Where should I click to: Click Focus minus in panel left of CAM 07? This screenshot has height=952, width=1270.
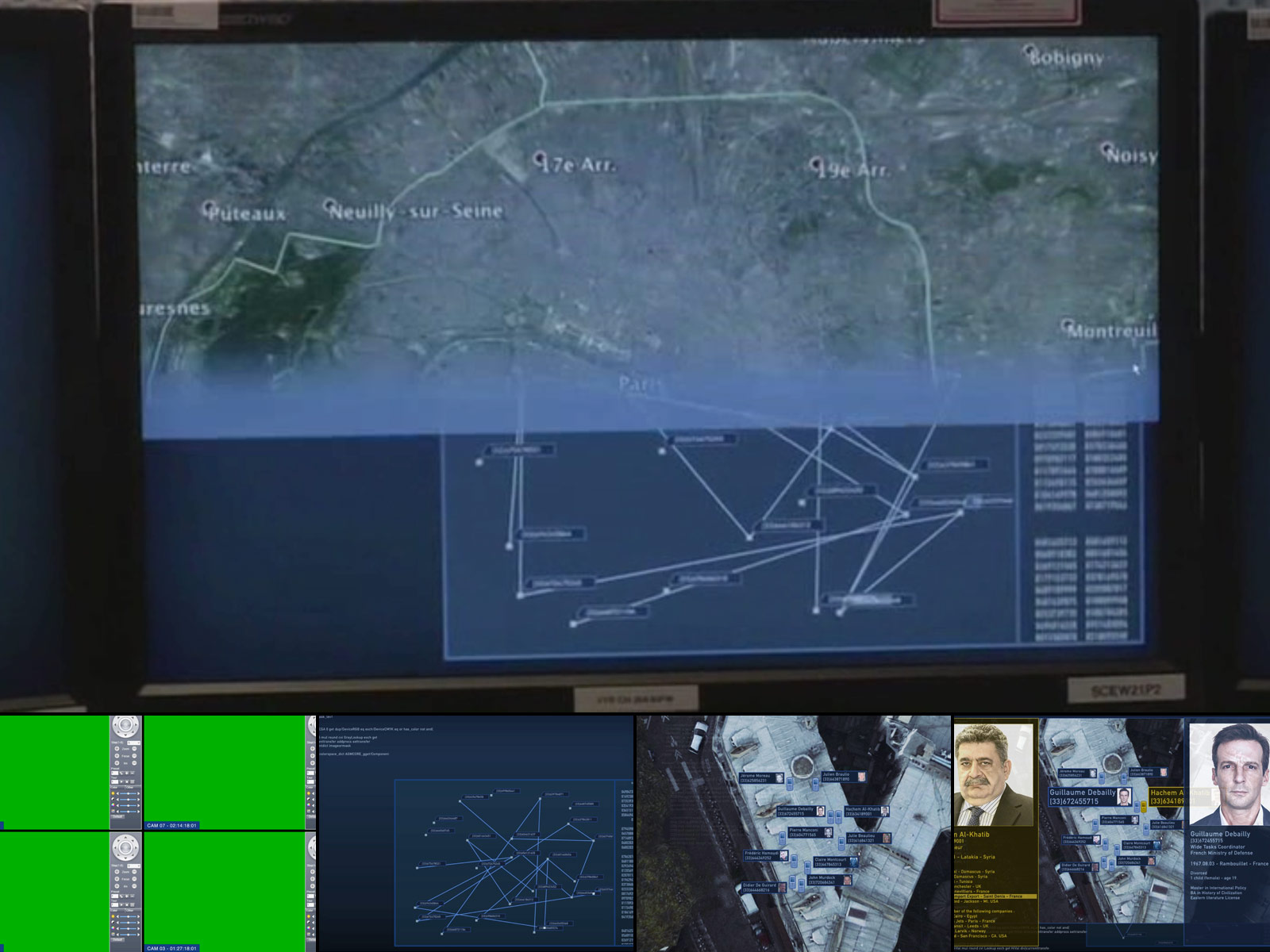tap(134, 756)
